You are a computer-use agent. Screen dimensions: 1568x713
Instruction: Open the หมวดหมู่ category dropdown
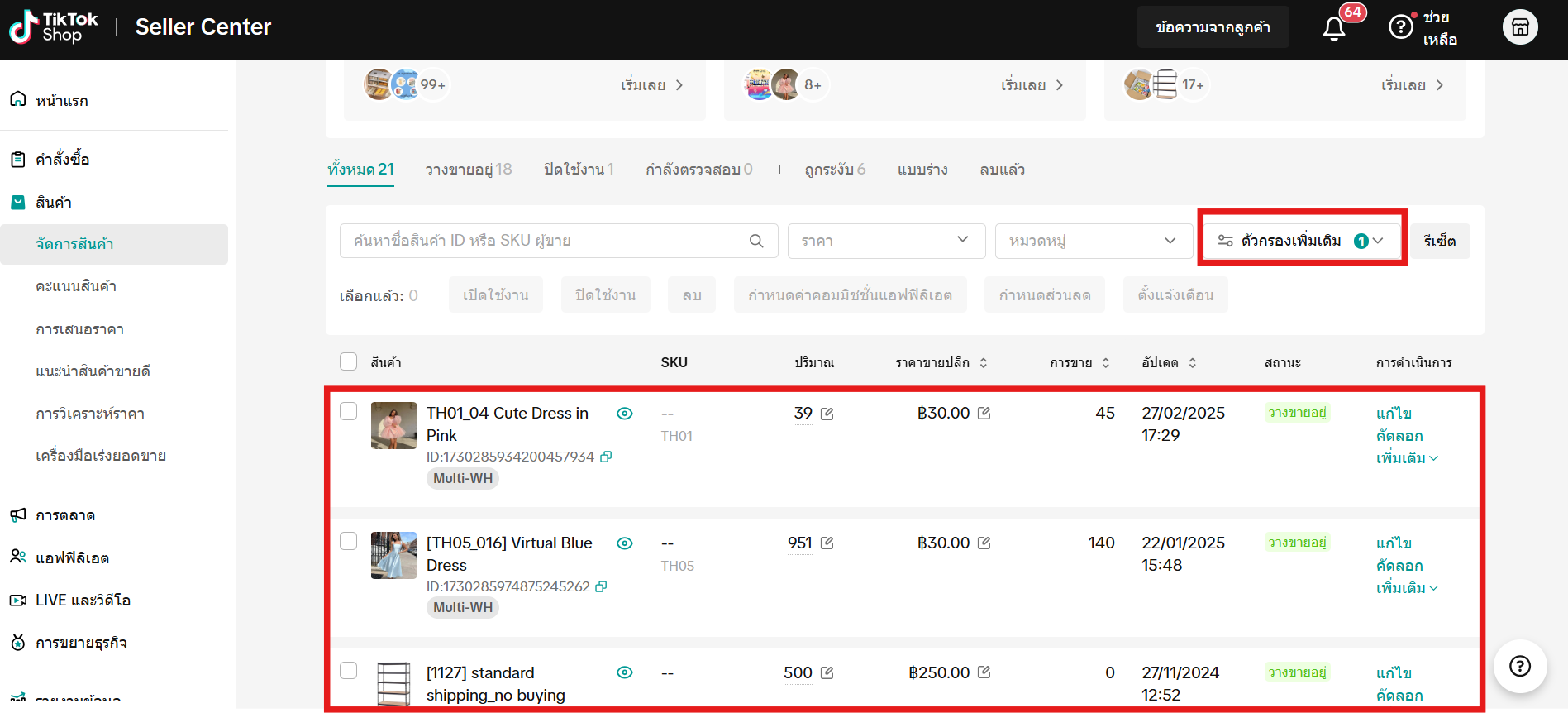(1094, 241)
